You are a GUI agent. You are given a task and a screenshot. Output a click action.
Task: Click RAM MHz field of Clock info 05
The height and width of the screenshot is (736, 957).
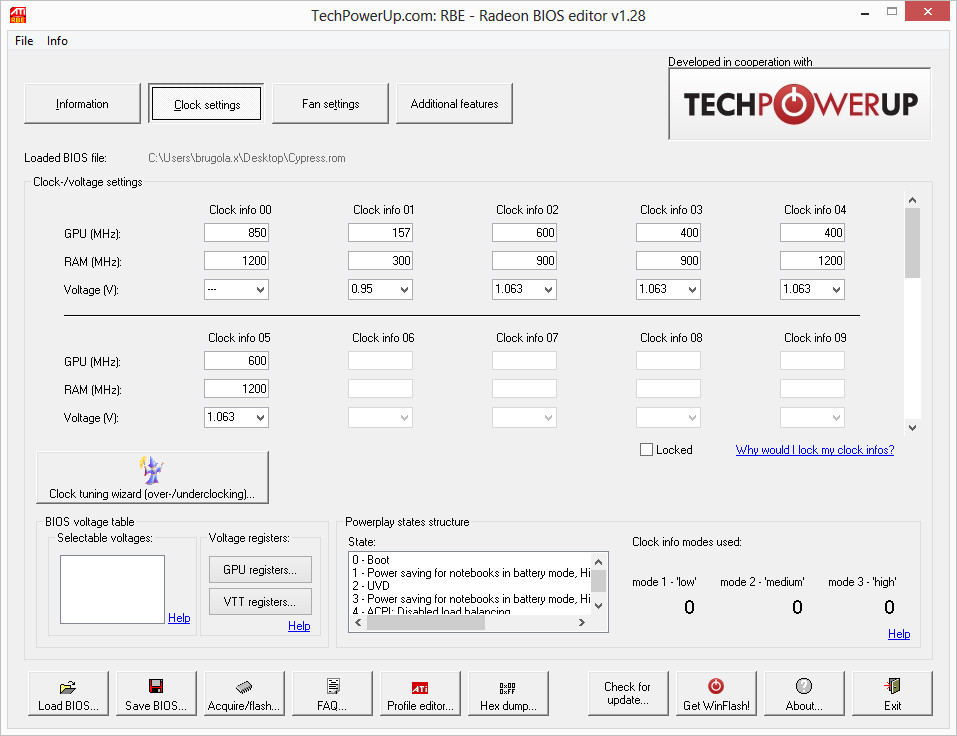(236, 389)
